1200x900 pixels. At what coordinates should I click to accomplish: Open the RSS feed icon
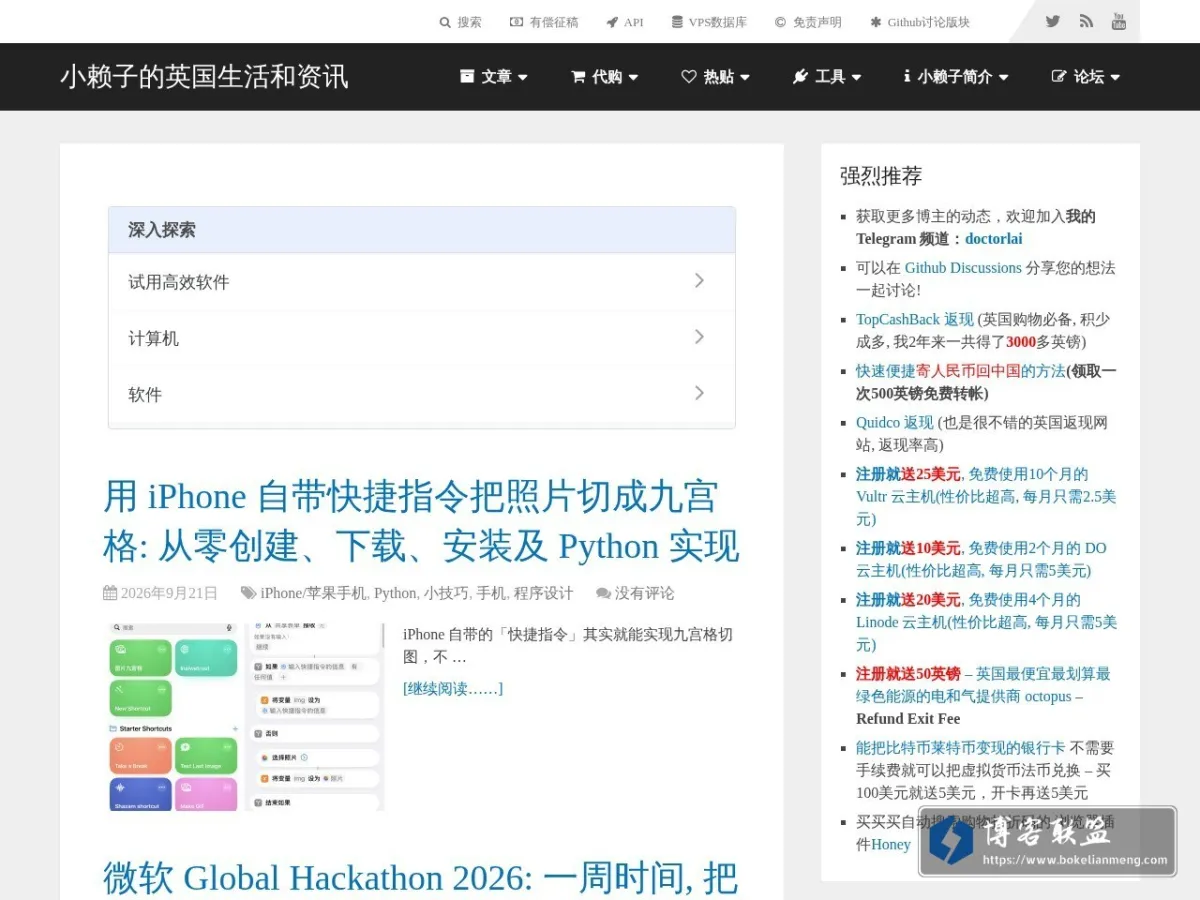pyautogui.click(x=1086, y=21)
